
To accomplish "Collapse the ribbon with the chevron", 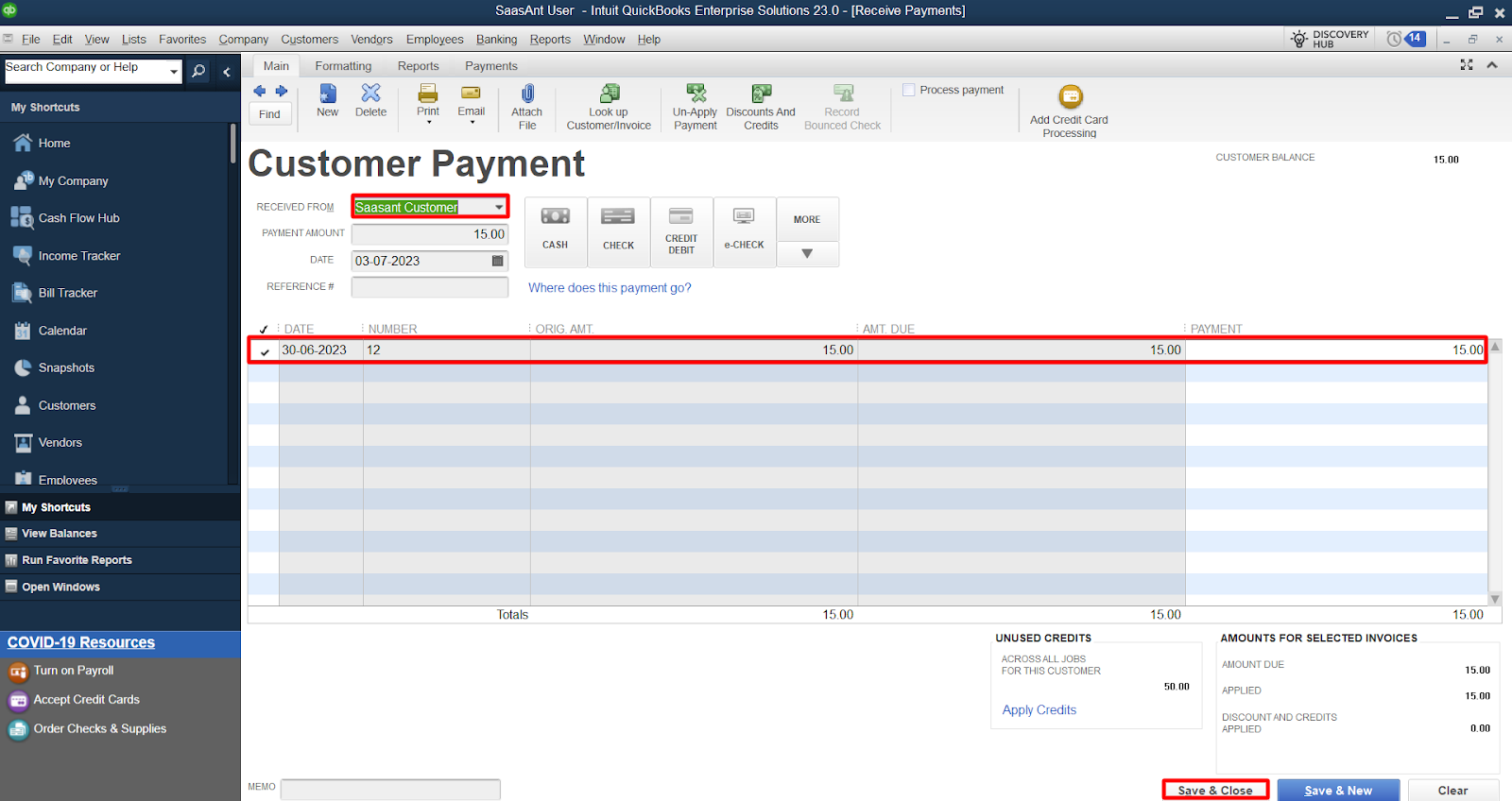I will pyautogui.click(x=1492, y=64).
